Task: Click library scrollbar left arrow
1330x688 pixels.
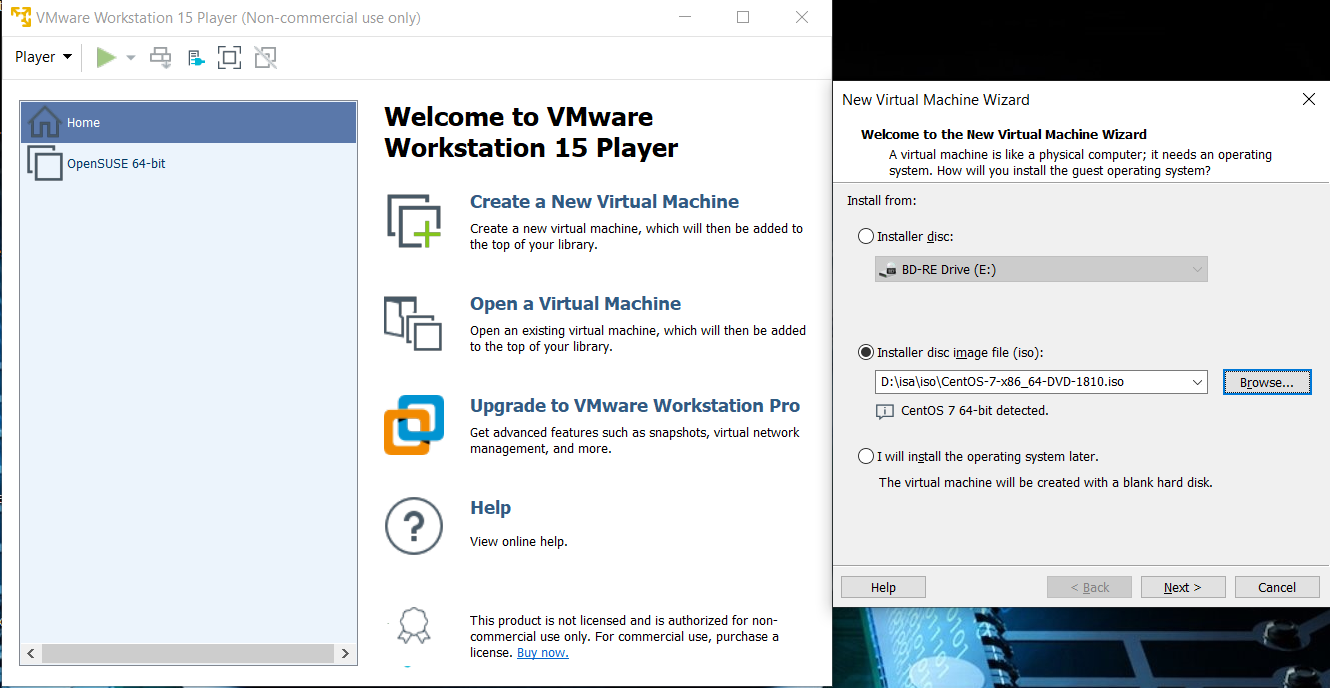Action: pyautogui.click(x=30, y=653)
